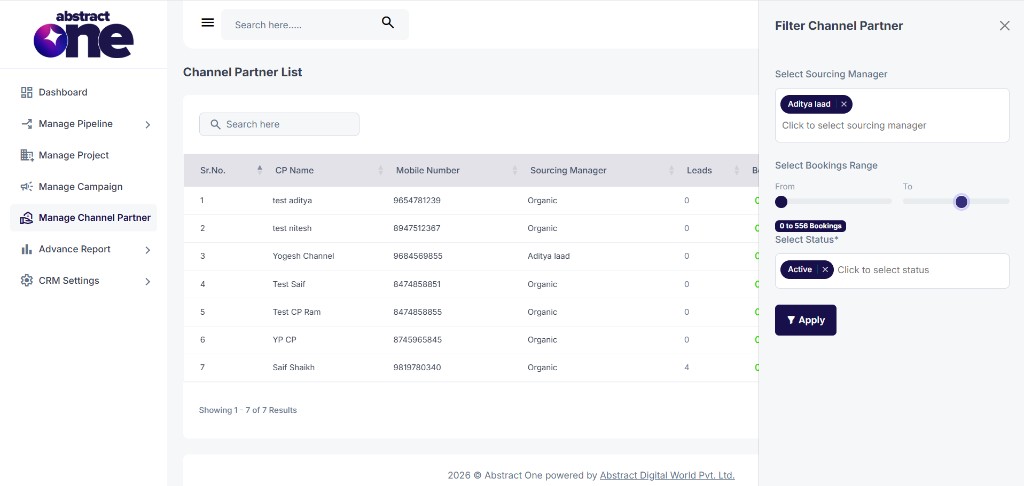The width and height of the screenshot is (1024, 486).
Task: Select CP name Test CP Ram
Action: point(296,312)
